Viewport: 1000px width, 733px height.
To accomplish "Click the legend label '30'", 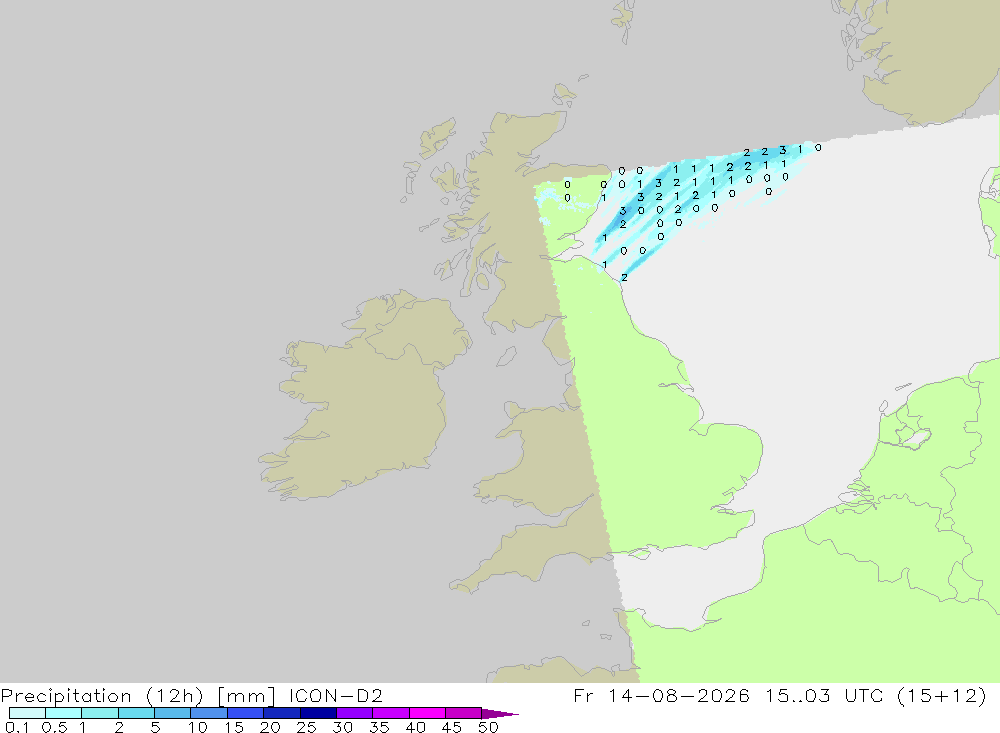I will point(342,727).
